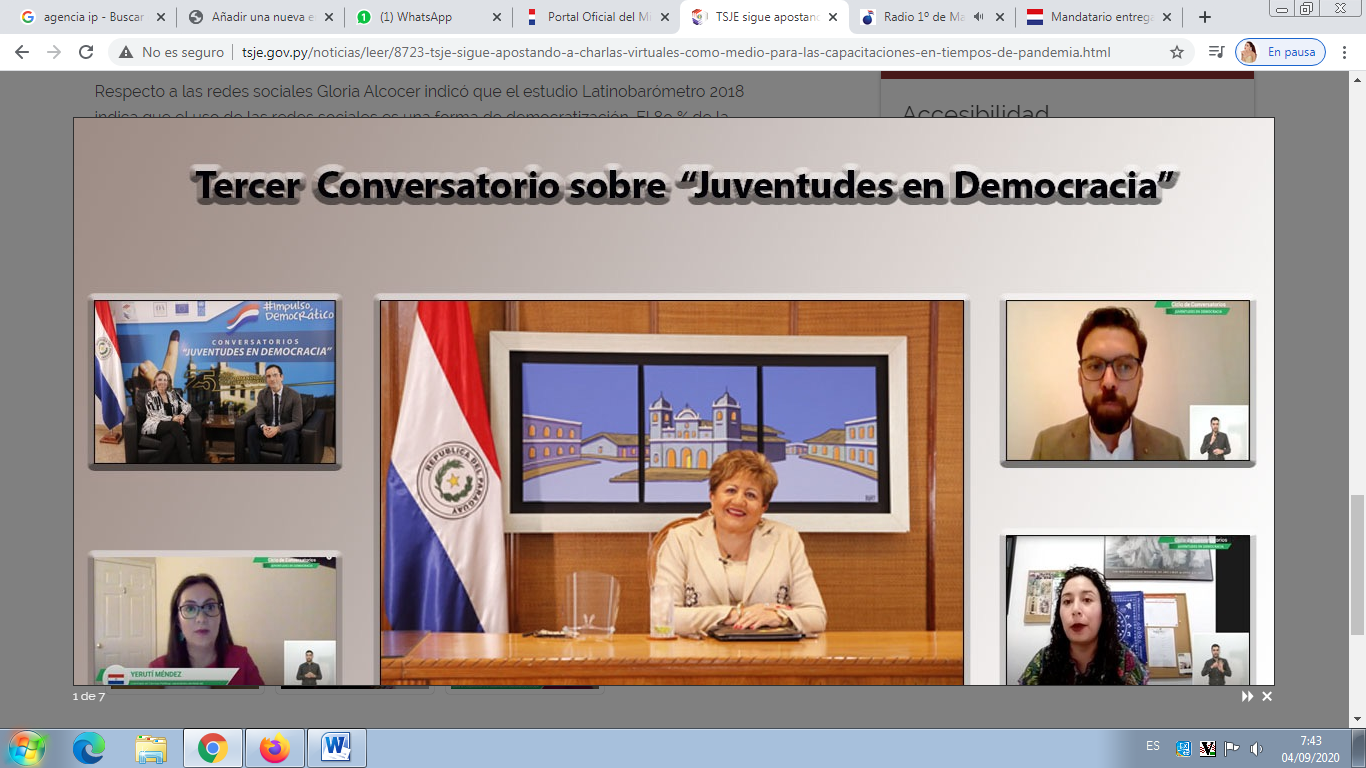Advance to the next lightbox image

point(1247,696)
